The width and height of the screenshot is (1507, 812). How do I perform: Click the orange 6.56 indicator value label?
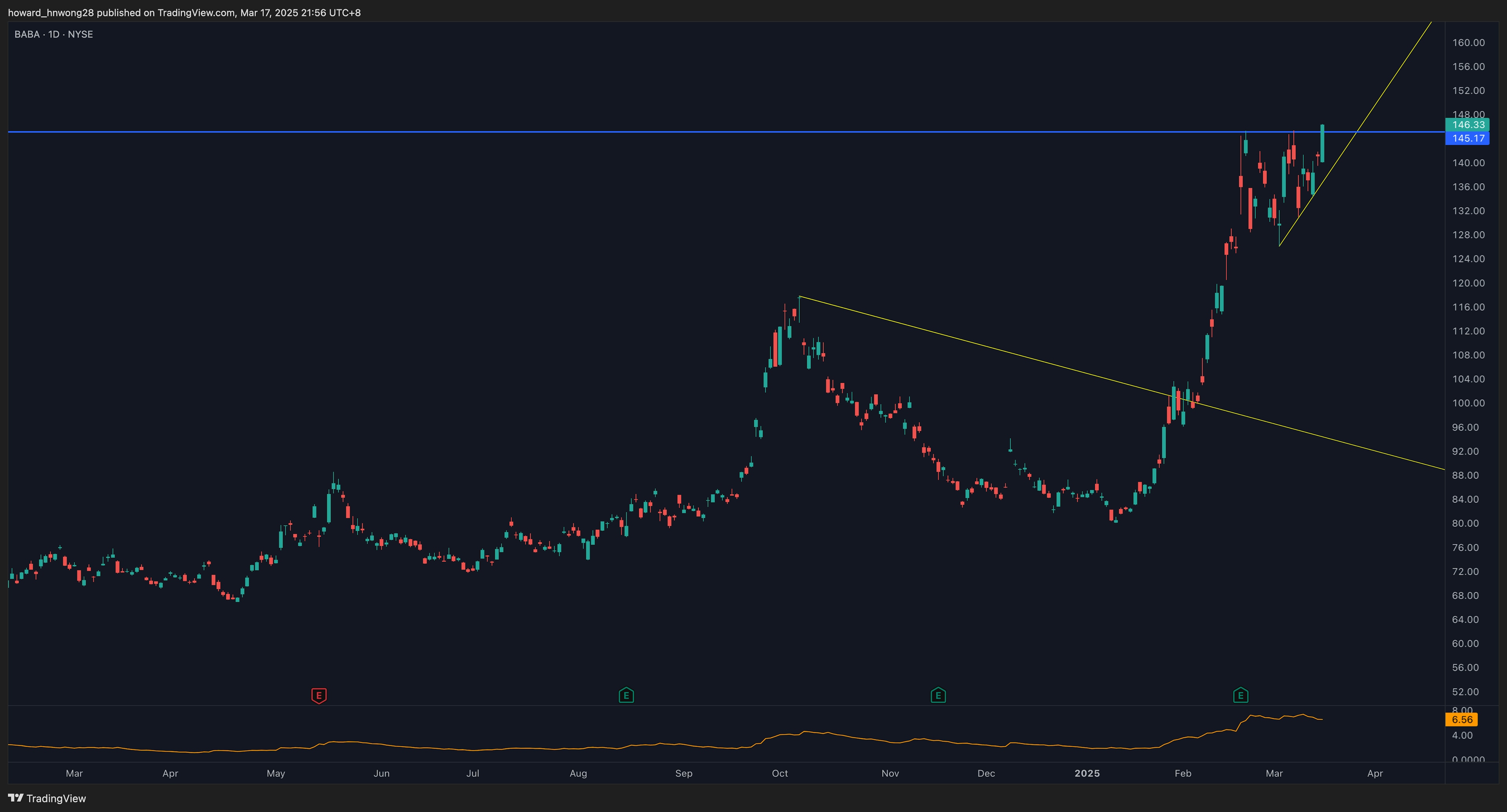[x=1461, y=720]
